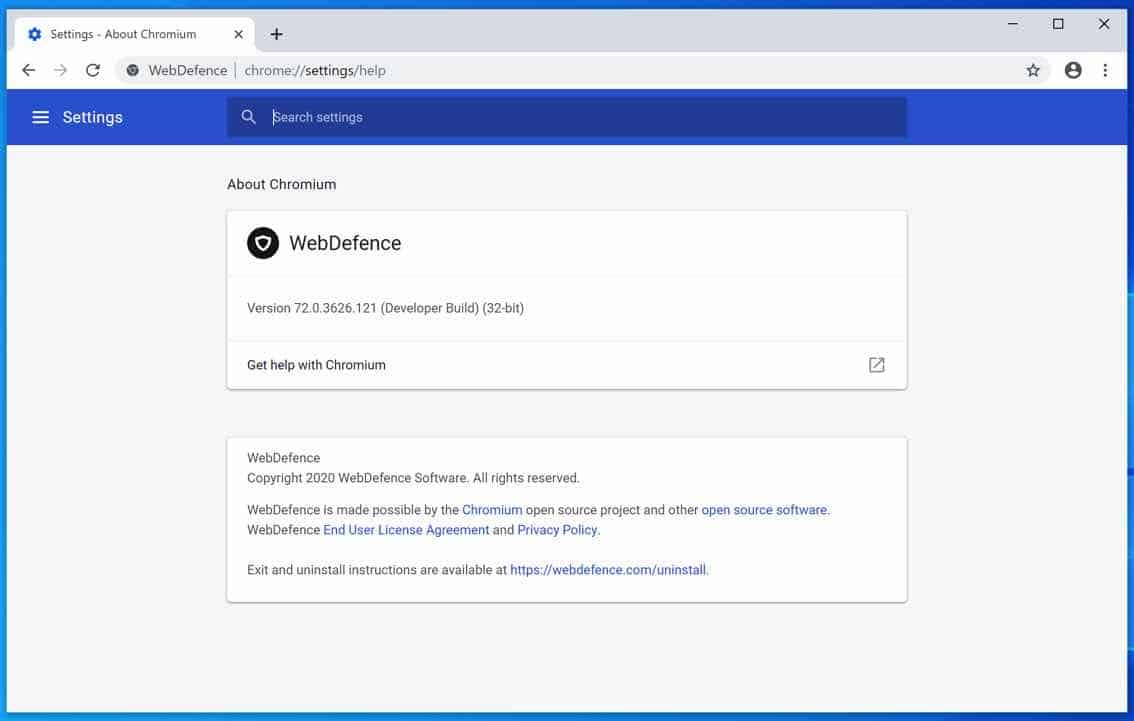The height and width of the screenshot is (721, 1134).
Task: Open the user profile avatar icon
Action: pyautogui.click(x=1073, y=70)
